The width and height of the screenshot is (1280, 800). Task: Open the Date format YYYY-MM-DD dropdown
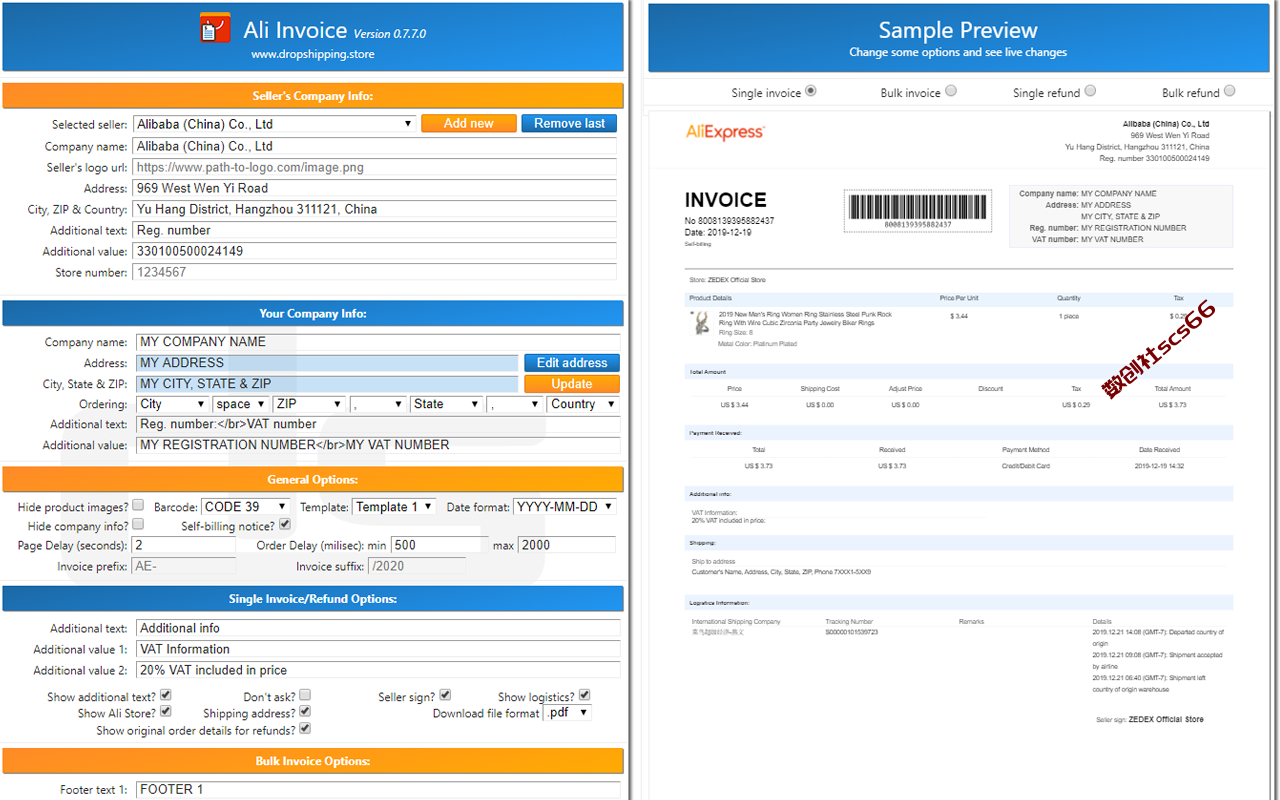pos(564,507)
